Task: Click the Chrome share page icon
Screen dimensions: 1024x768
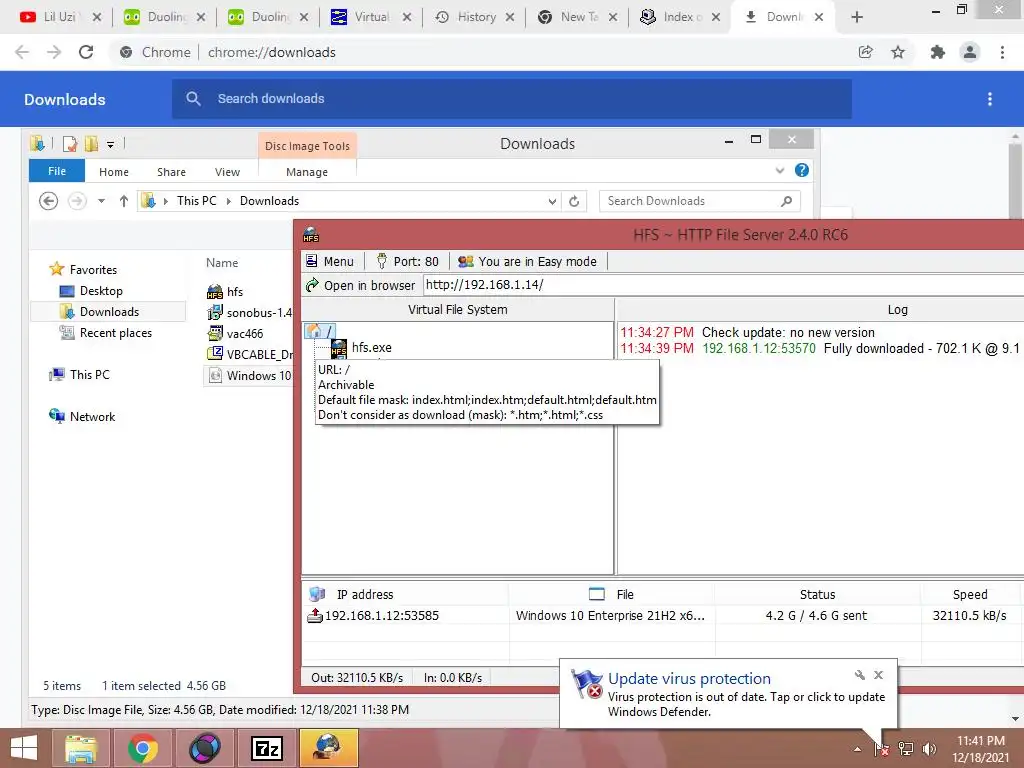Action: pos(865,52)
